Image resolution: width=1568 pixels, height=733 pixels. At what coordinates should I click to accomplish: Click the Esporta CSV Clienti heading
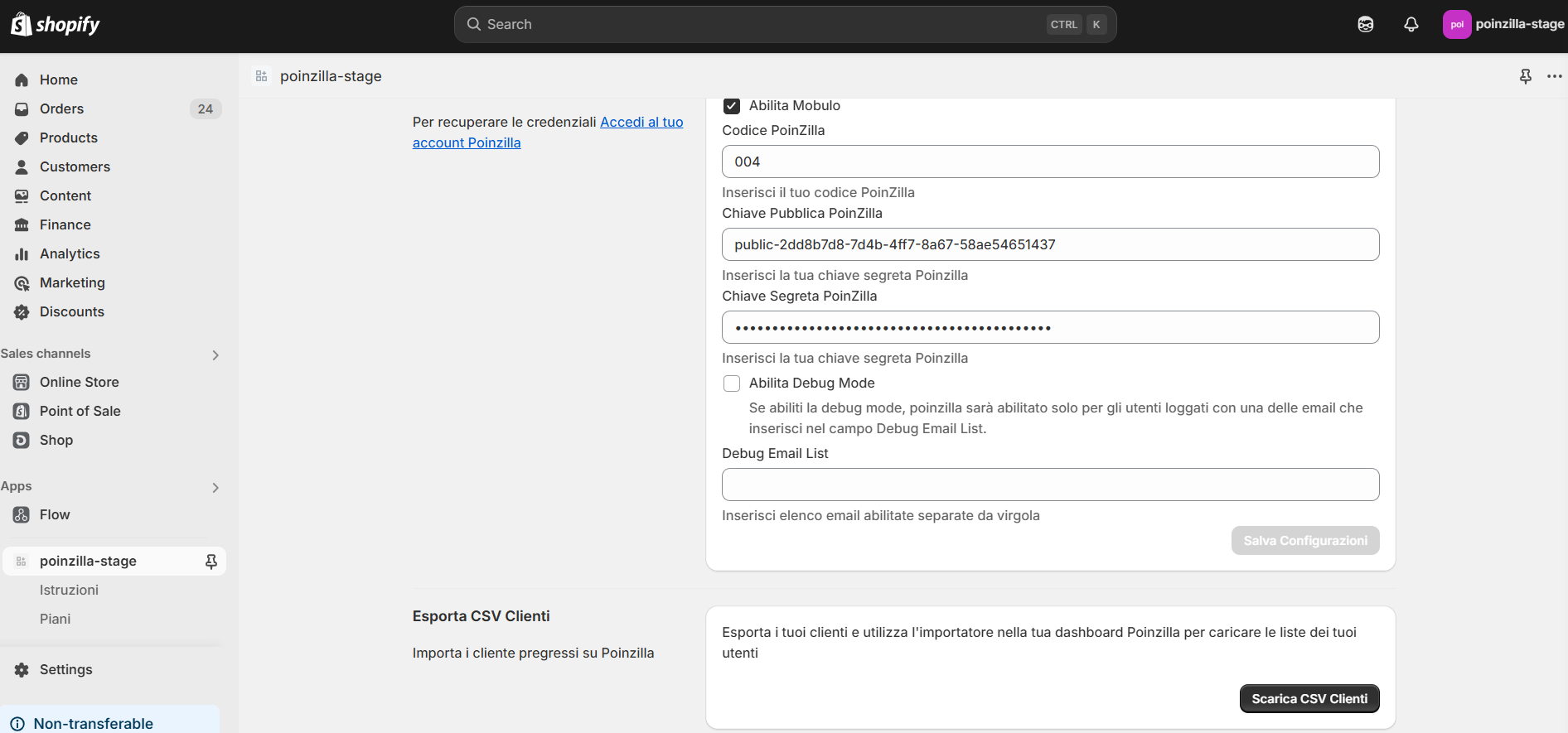coord(481,616)
